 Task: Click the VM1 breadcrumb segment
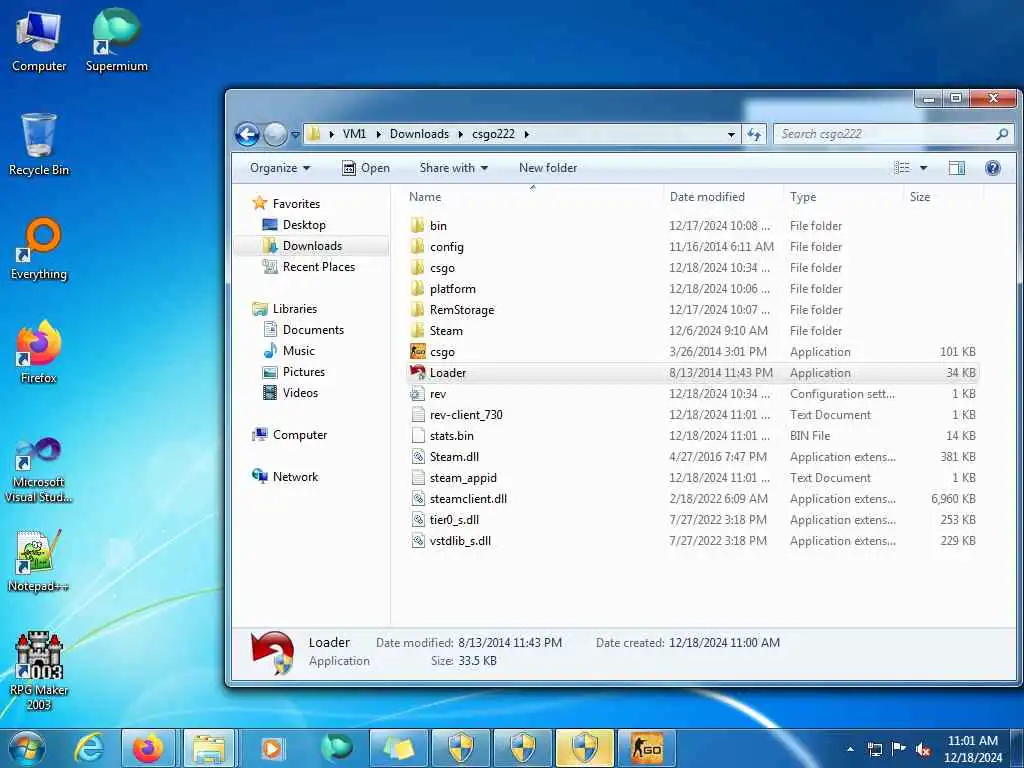click(x=354, y=134)
